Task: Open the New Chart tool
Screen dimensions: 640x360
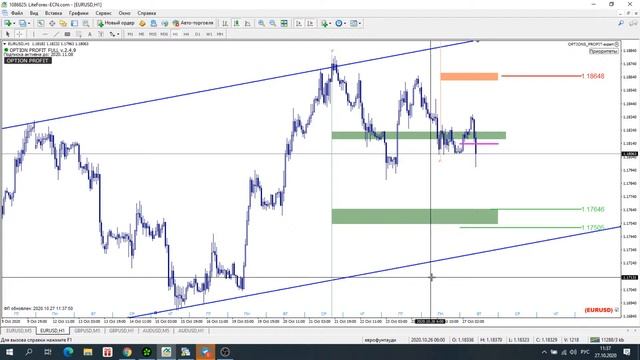Action: point(7,24)
